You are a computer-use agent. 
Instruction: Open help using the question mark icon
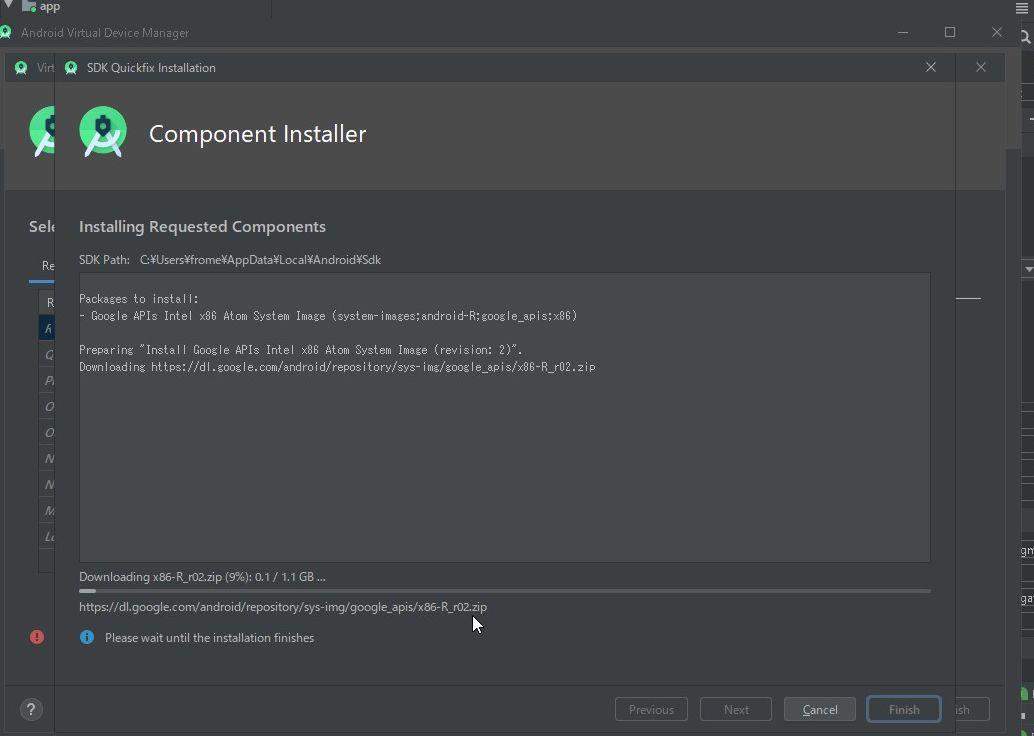tap(30, 709)
